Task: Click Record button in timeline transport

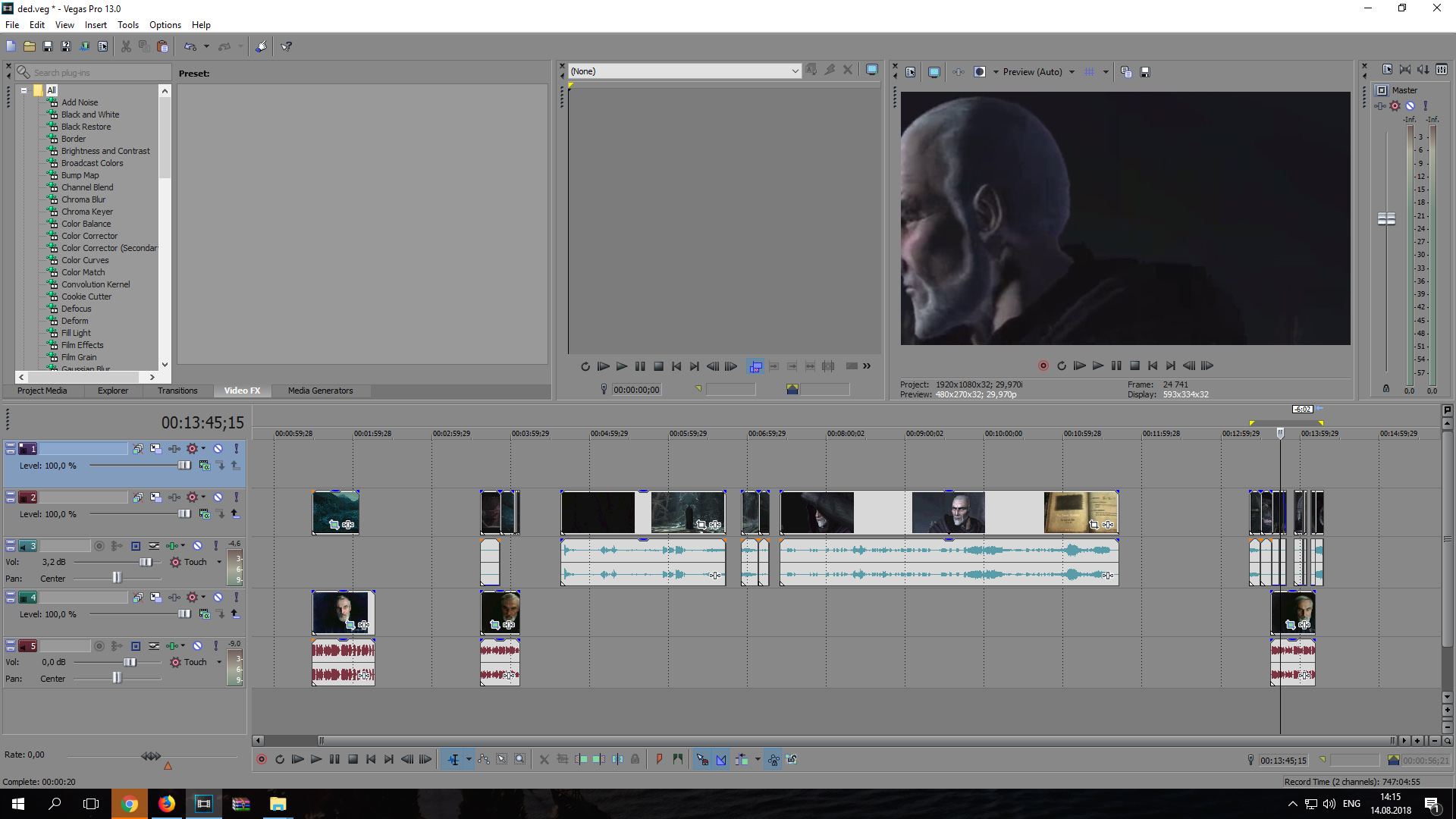Action: tap(262, 759)
